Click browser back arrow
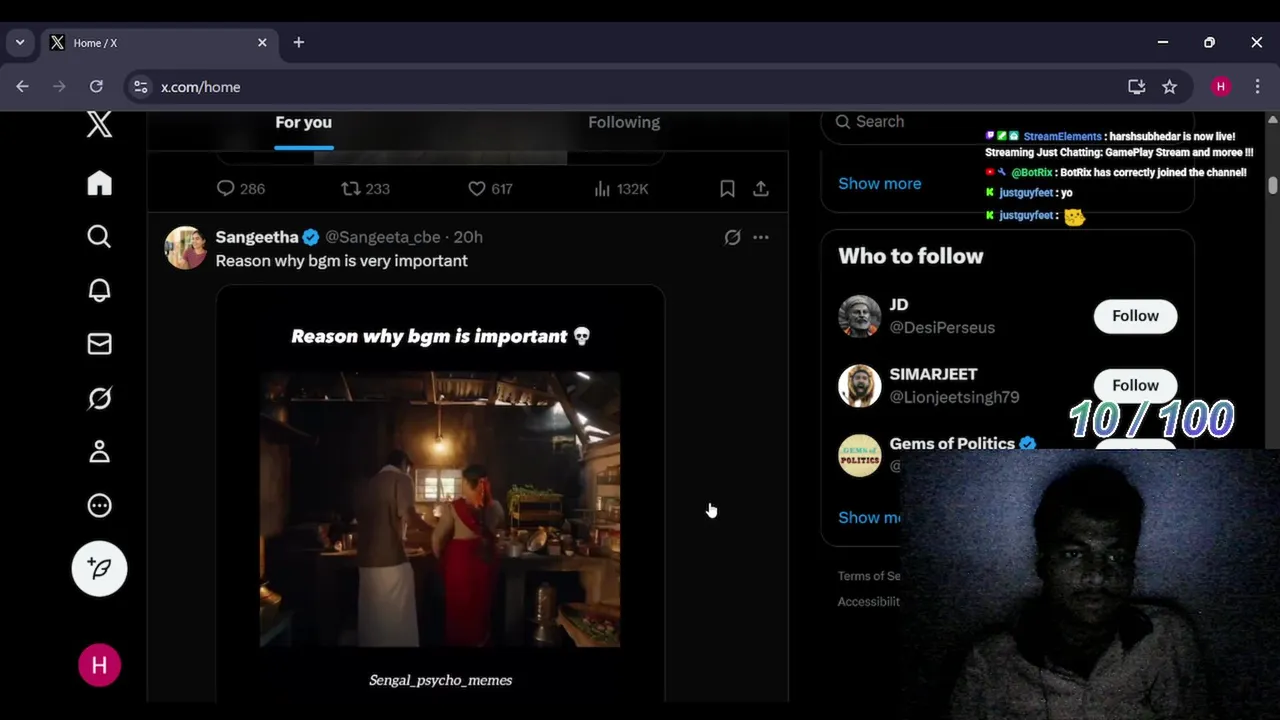1280x720 pixels. tap(22, 87)
